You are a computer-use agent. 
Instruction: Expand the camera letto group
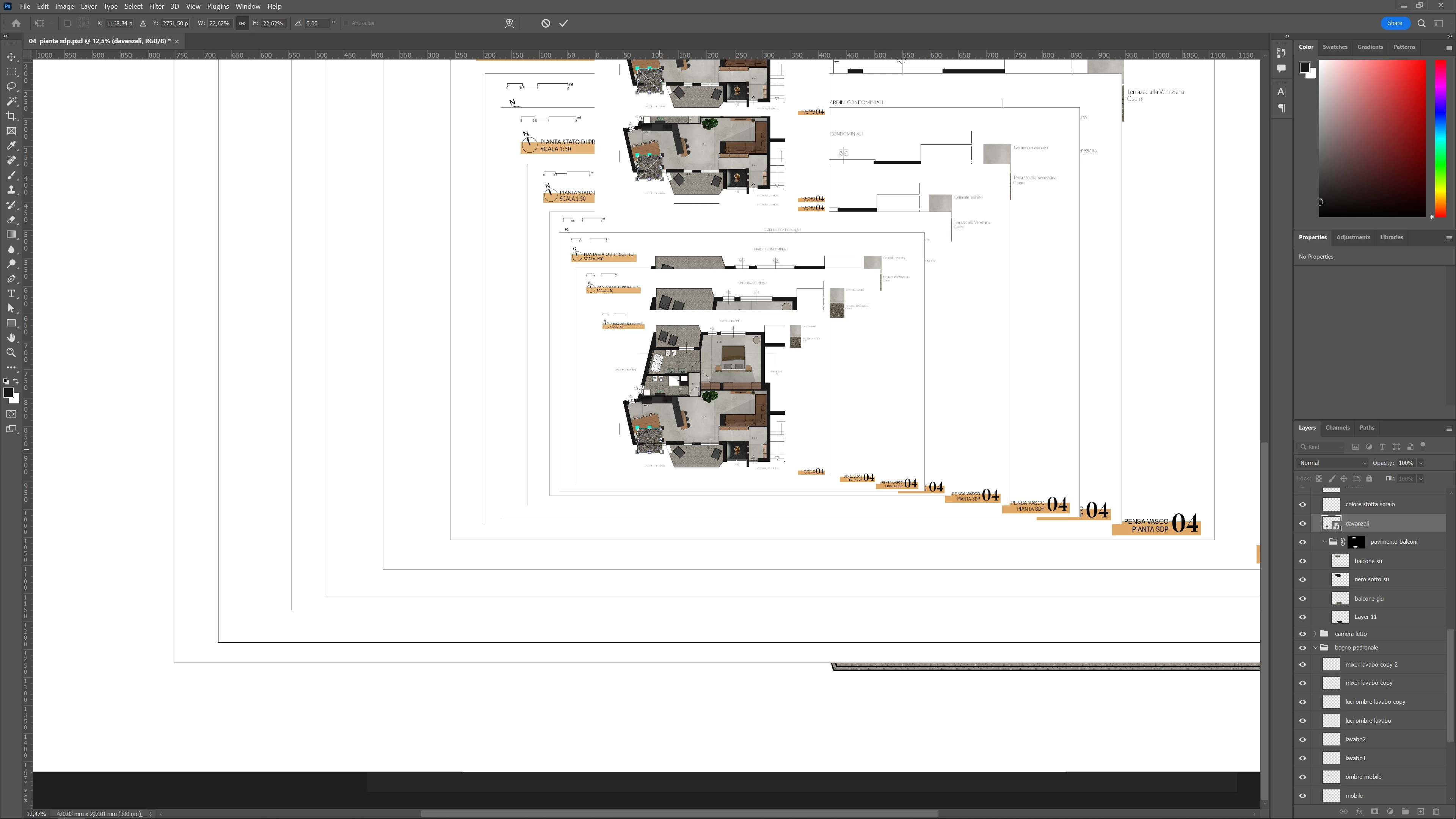pos(1315,634)
